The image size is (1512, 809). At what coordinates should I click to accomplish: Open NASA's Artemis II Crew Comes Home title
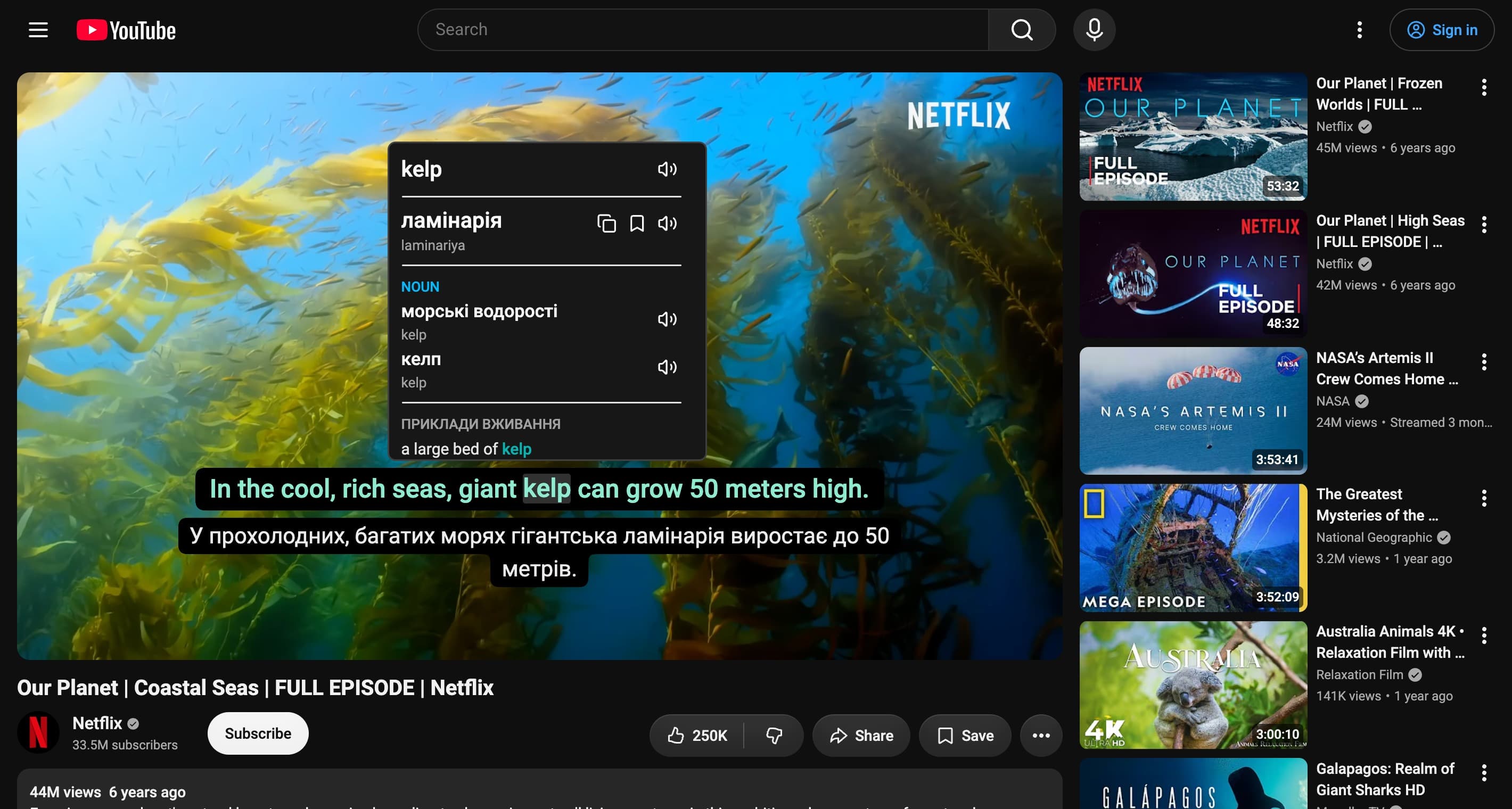[1386, 368]
